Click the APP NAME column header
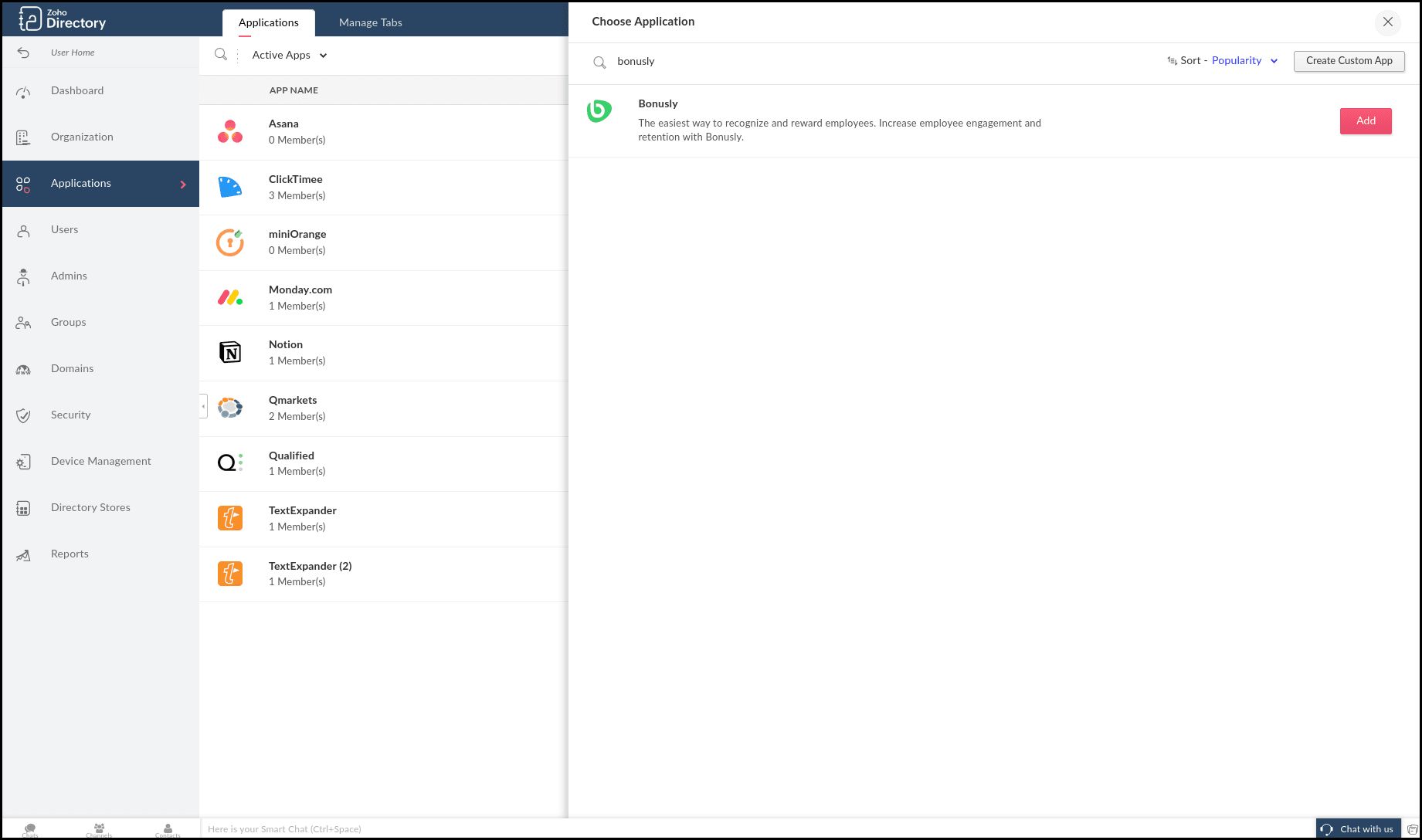 tap(294, 90)
